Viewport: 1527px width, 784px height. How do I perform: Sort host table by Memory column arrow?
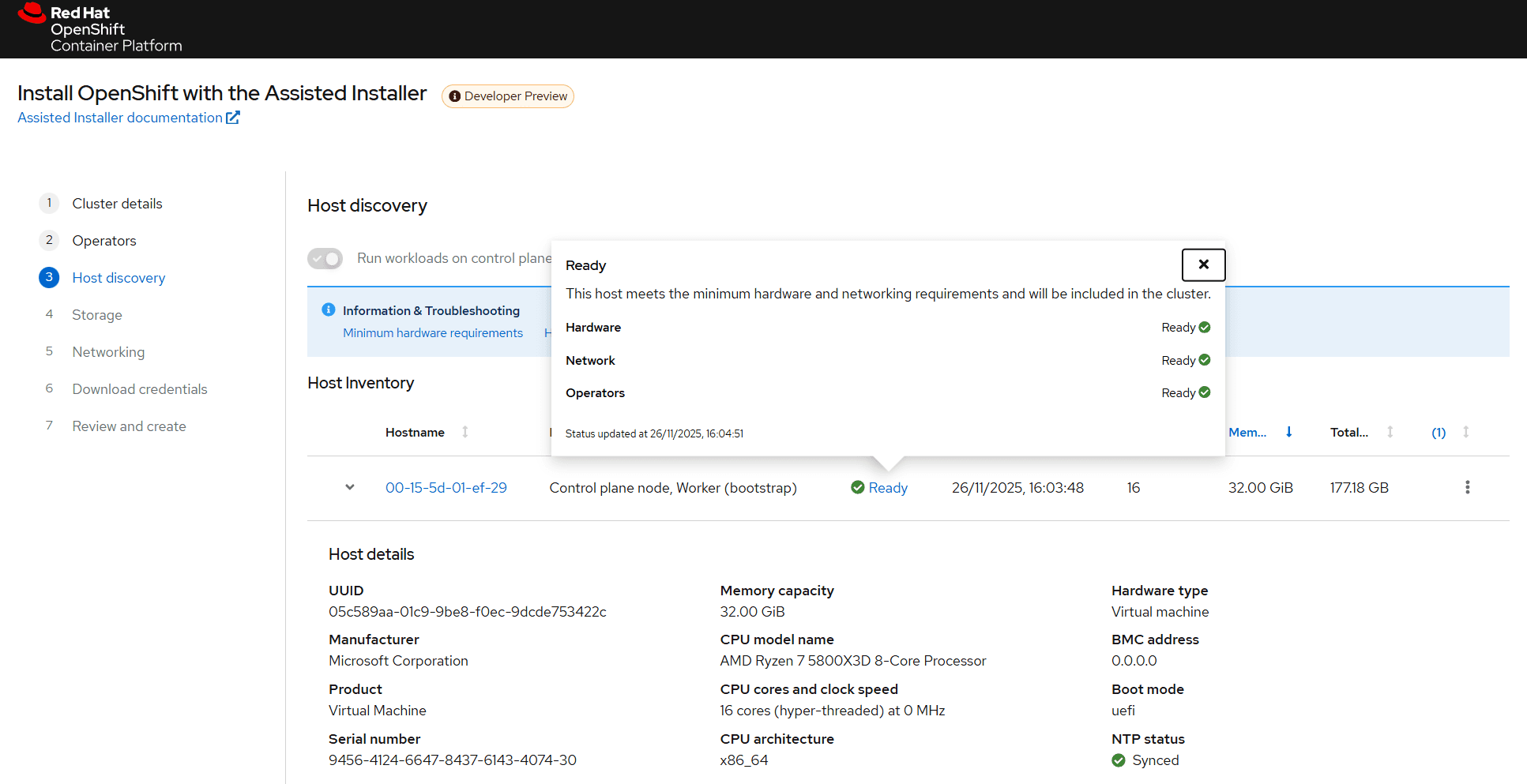coord(1288,432)
